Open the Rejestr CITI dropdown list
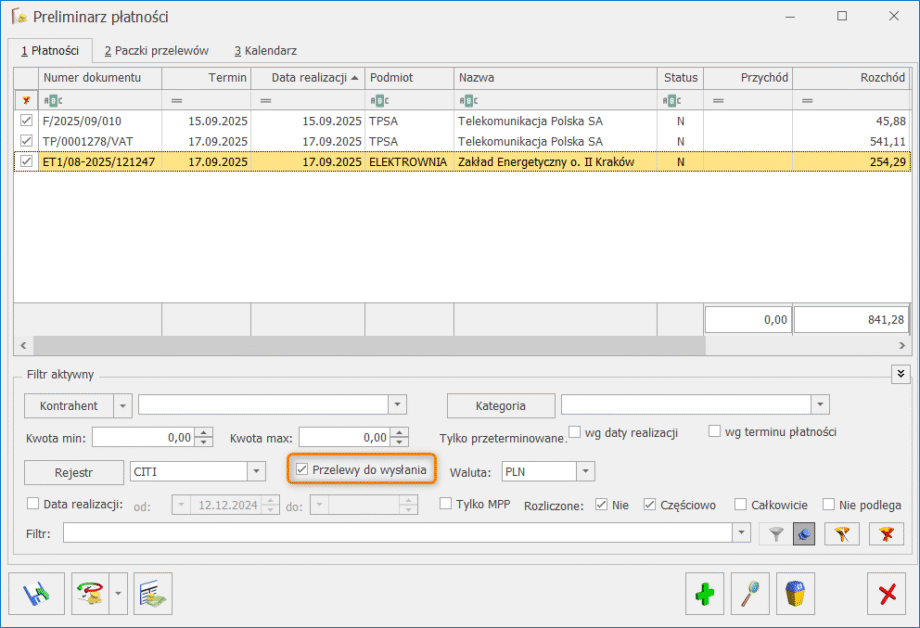The image size is (920, 628). click(x=256, y=471)
